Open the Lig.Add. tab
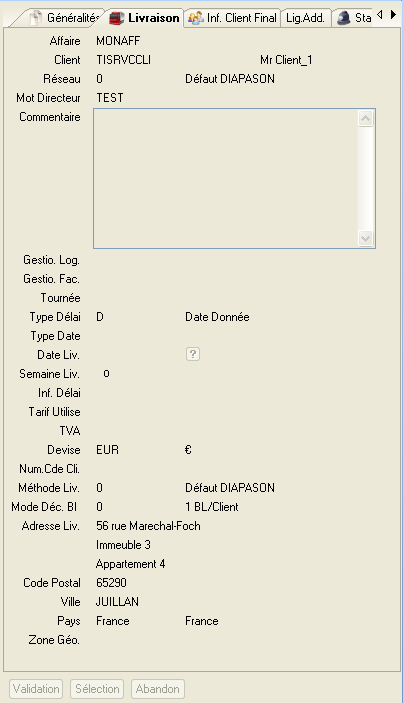403x703 pixels. pos(306,18)
